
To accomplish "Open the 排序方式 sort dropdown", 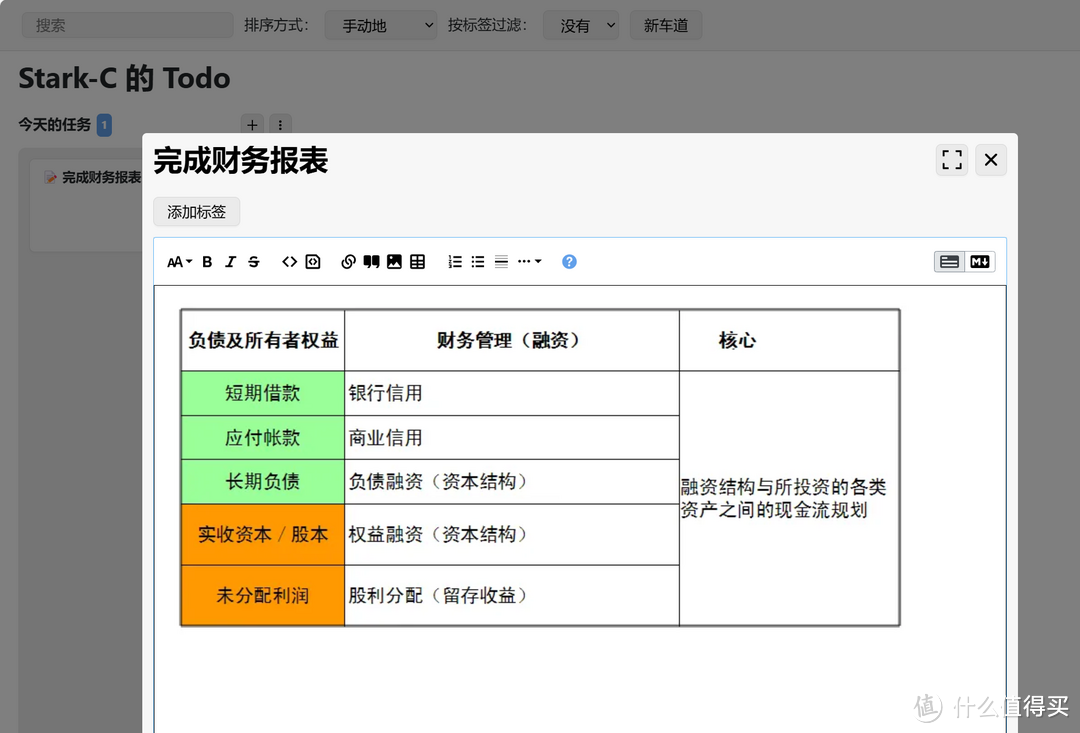I will 381,26.
